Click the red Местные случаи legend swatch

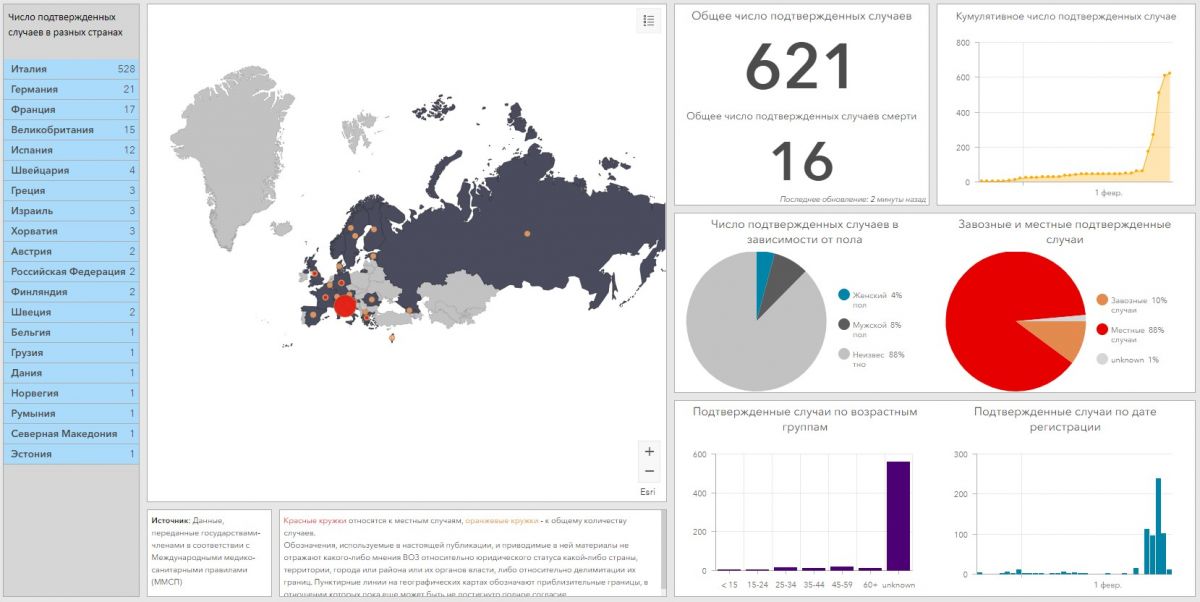pos(1102,329)
